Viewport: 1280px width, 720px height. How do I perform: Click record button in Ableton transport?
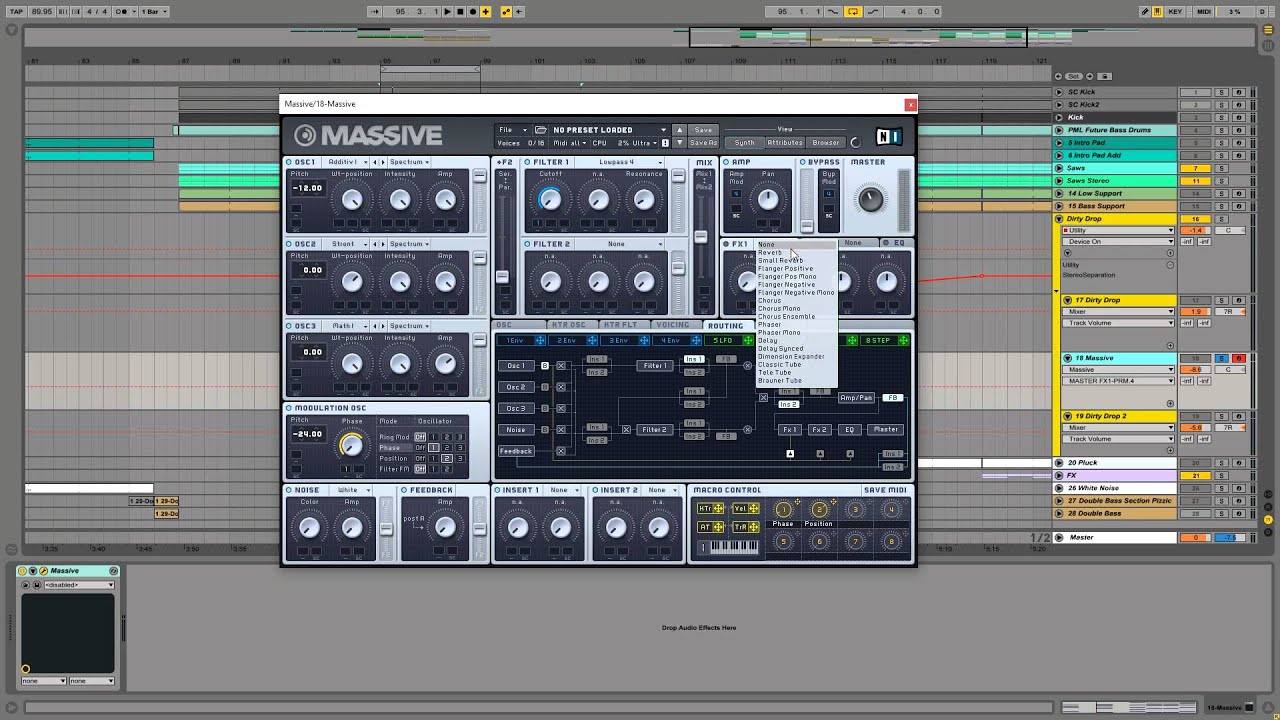(x=473, y=12)
